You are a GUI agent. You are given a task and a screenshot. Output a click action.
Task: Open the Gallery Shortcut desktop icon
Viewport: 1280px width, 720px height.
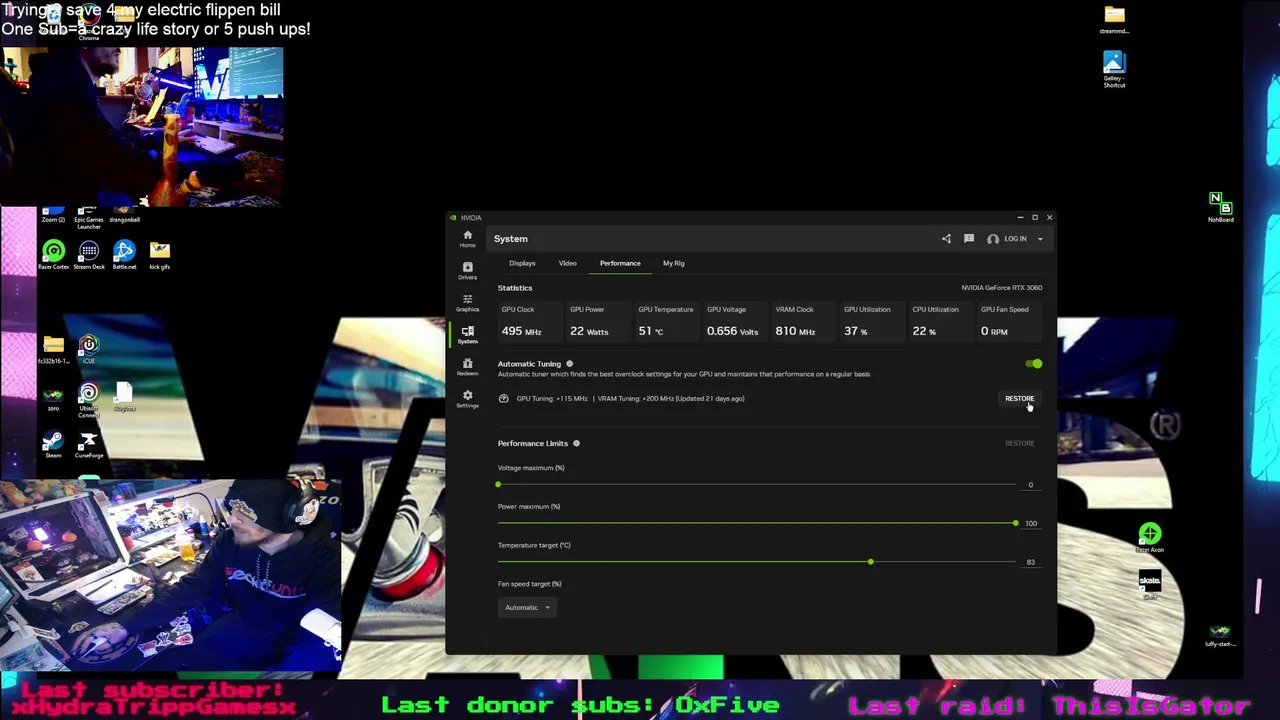(x=1114, y=70)
